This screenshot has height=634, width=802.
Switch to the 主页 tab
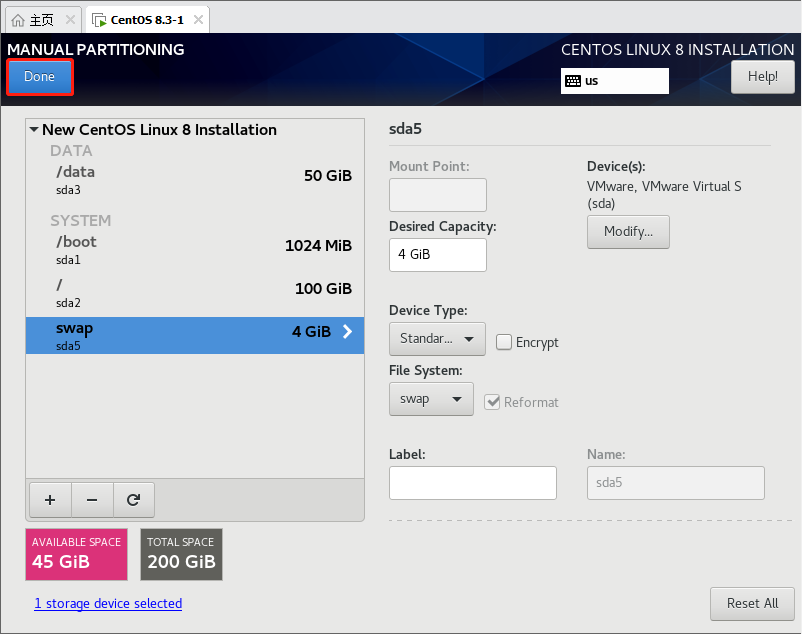(43, 20)
